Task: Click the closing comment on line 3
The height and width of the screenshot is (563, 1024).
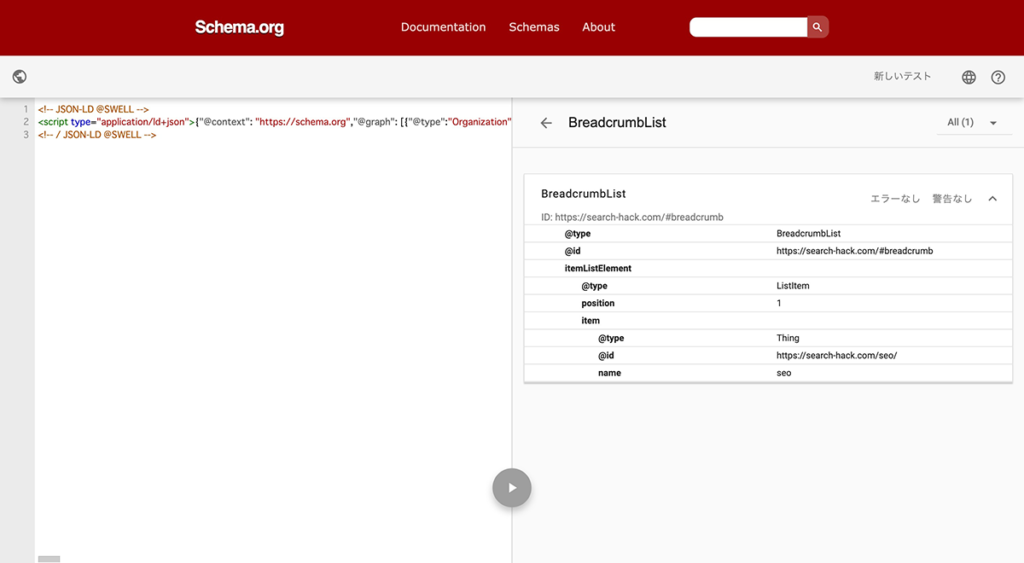Action: [97, 135]
